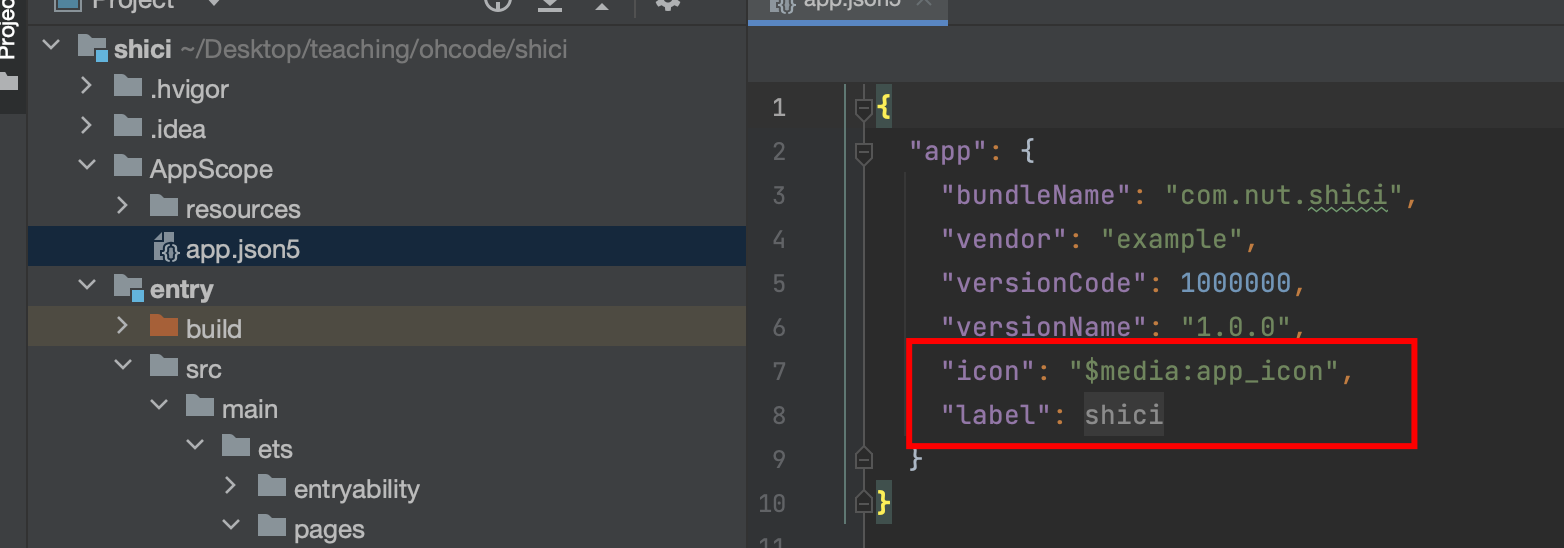The width and height of the screenshot is (1564, 548).
Task: Click line number 7 in gutter
Action: click(779, 371)
